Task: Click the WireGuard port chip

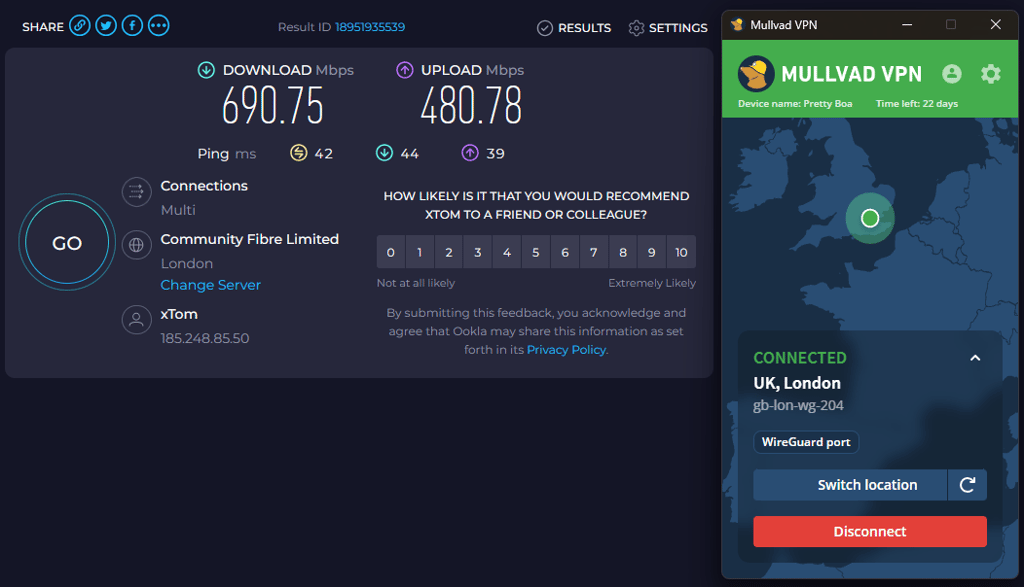Action: pos(806,442)
